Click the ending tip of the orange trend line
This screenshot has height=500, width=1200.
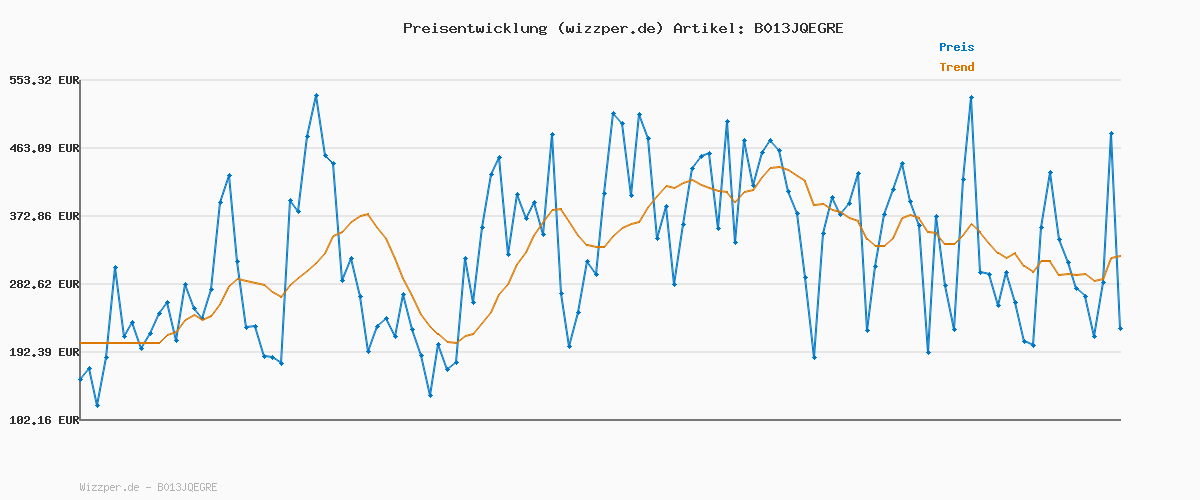tap(1120, 256)
